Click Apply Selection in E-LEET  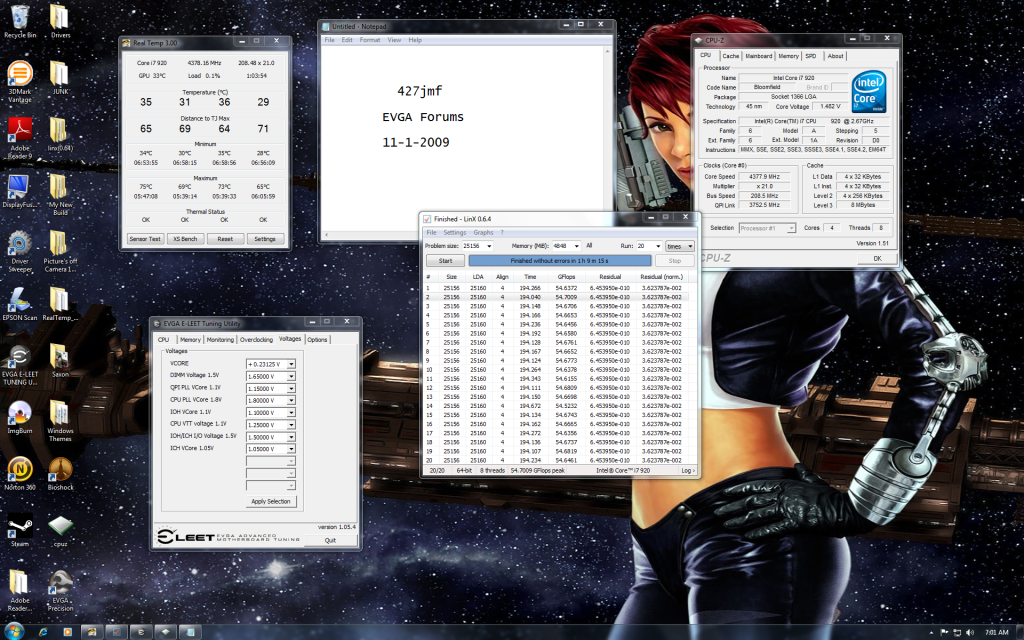tap(271, 501)
